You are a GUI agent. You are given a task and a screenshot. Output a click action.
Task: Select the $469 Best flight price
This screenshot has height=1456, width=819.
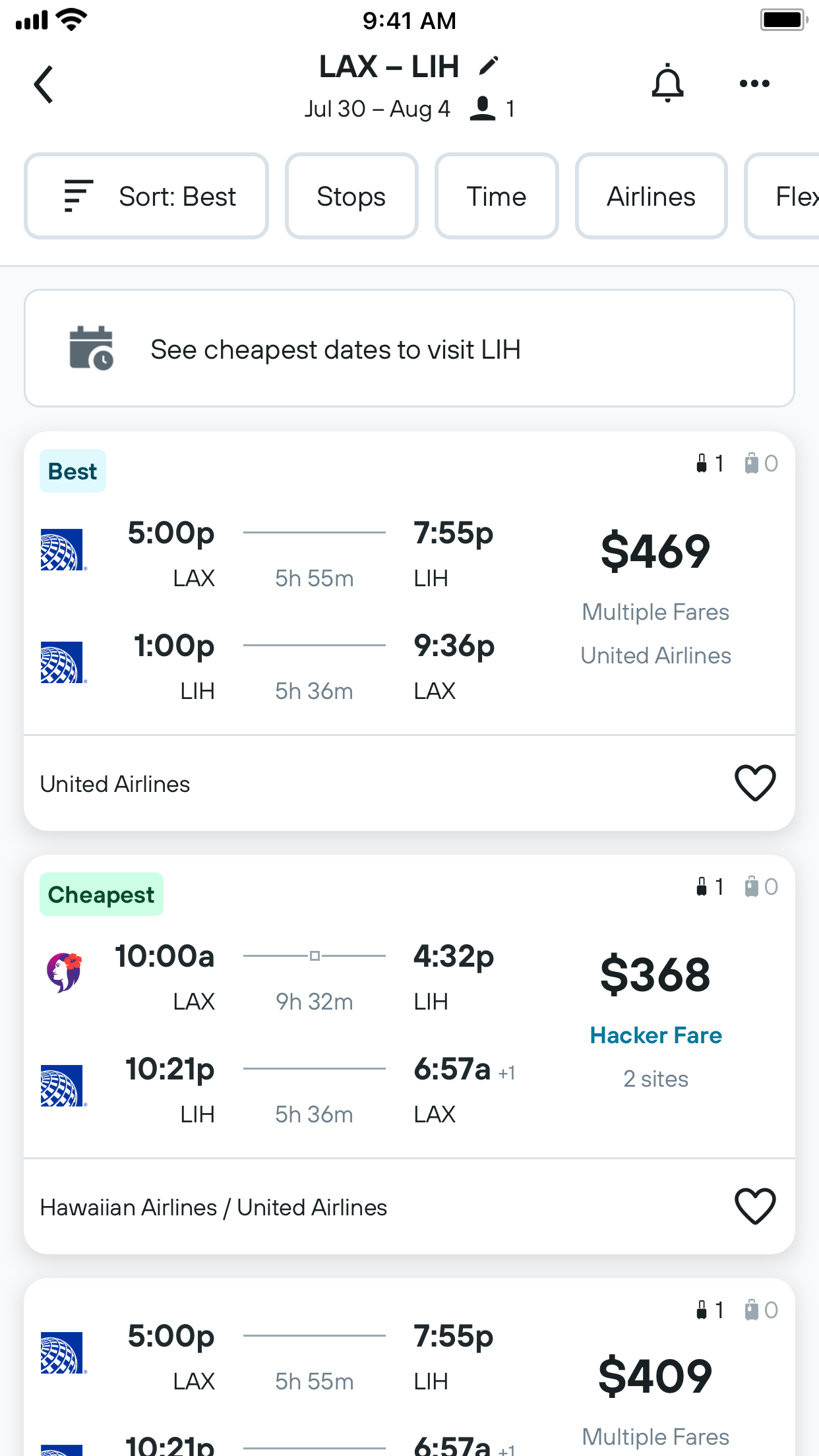pos(655,551)
